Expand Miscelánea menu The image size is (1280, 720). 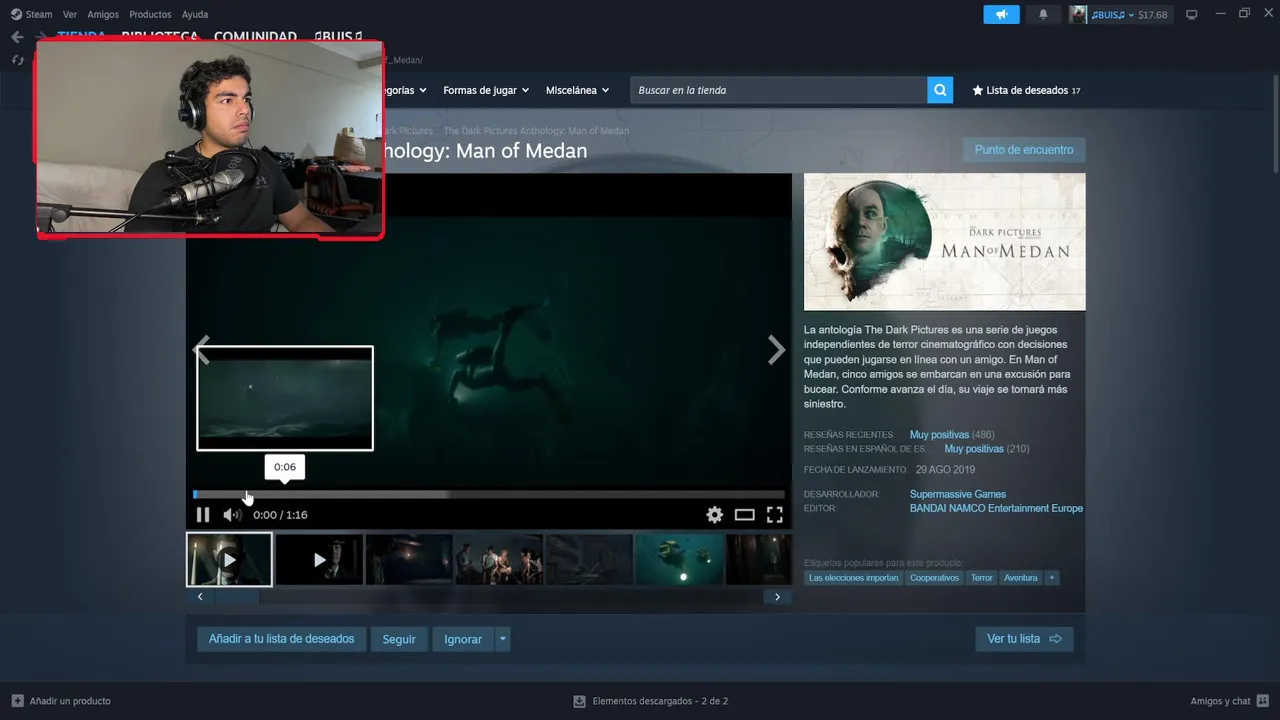577,90
